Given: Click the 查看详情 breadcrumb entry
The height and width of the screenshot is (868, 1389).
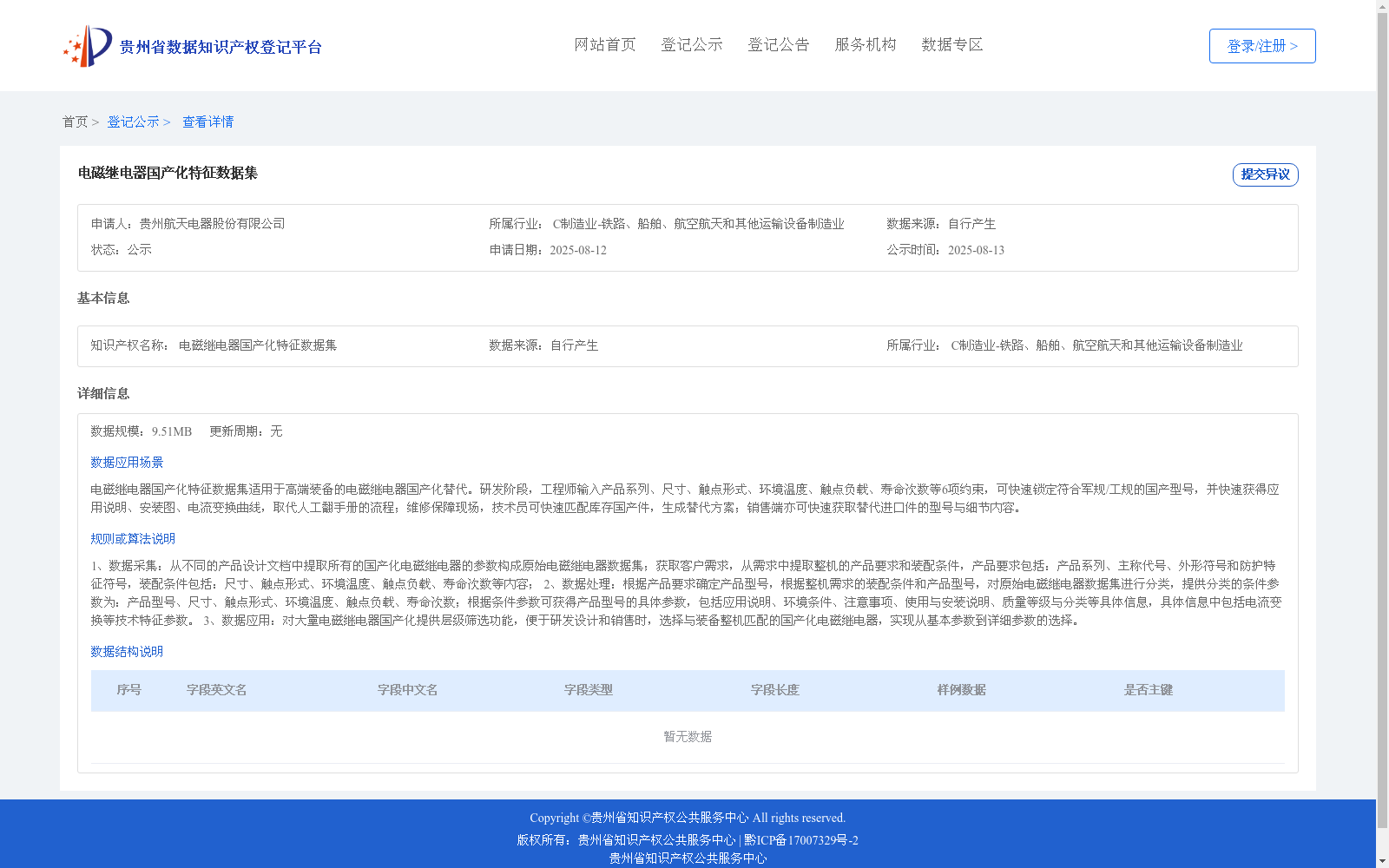Looking at the screenshot, I should pyautogui.click(x=207, y=122).
